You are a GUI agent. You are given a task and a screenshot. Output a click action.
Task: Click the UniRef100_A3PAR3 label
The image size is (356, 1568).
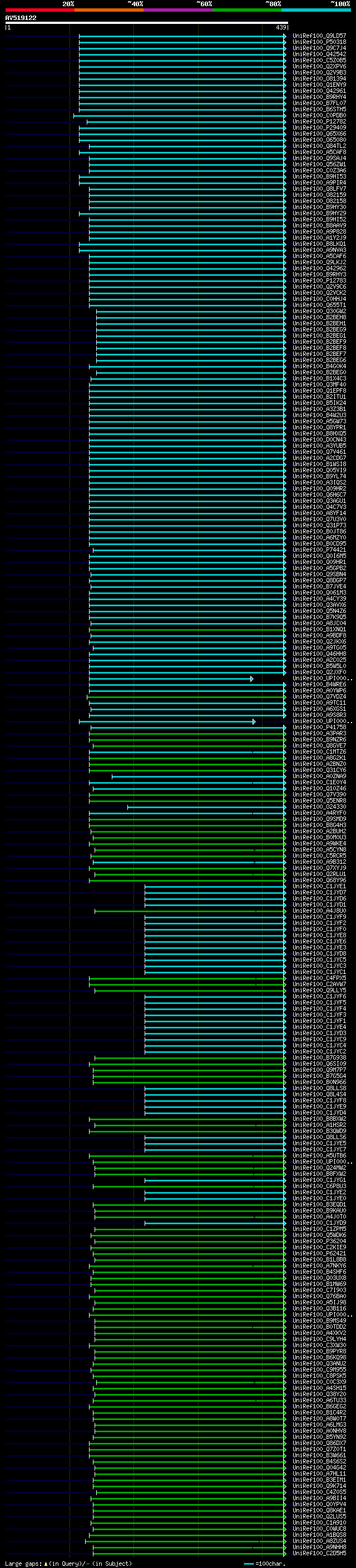click(319, 733)
